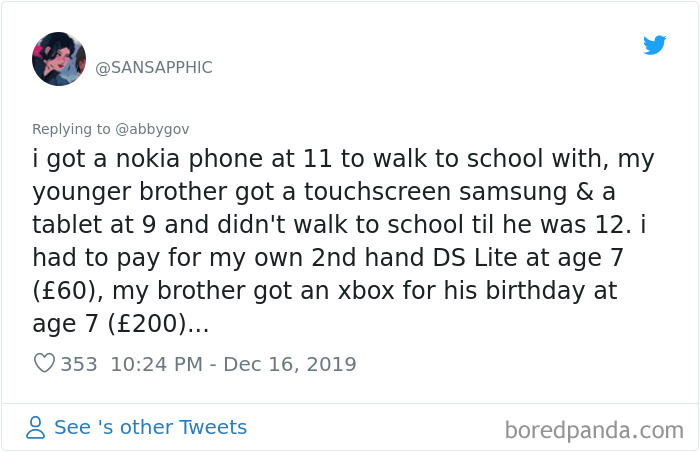Click the word 'tablet' in the tweet
This screenshot has width=700, height=452.
(67, 225)
